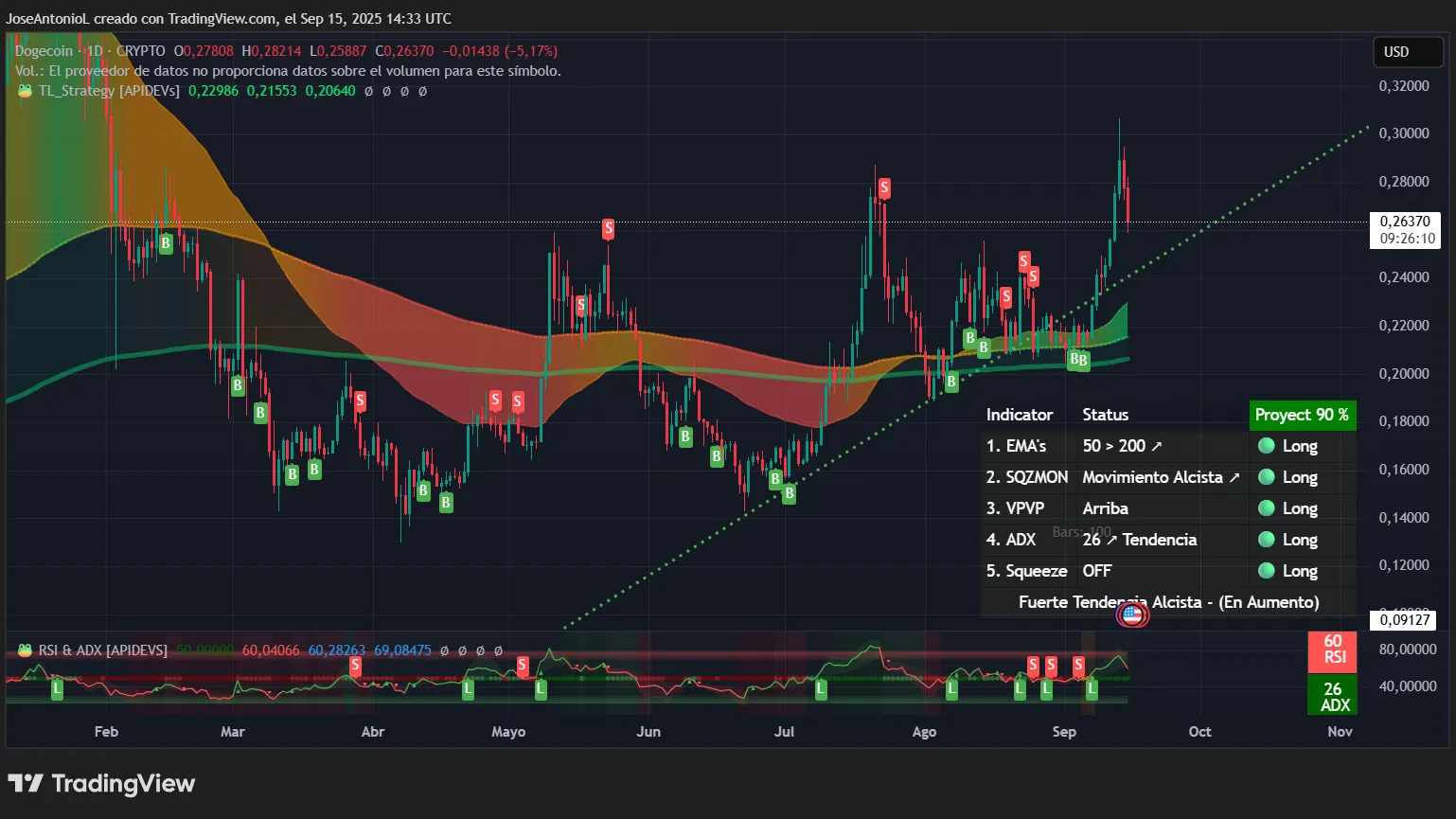
Task: Open the Dogecoin 1D CRYPTO symbol legend
Action: [90, 51]
